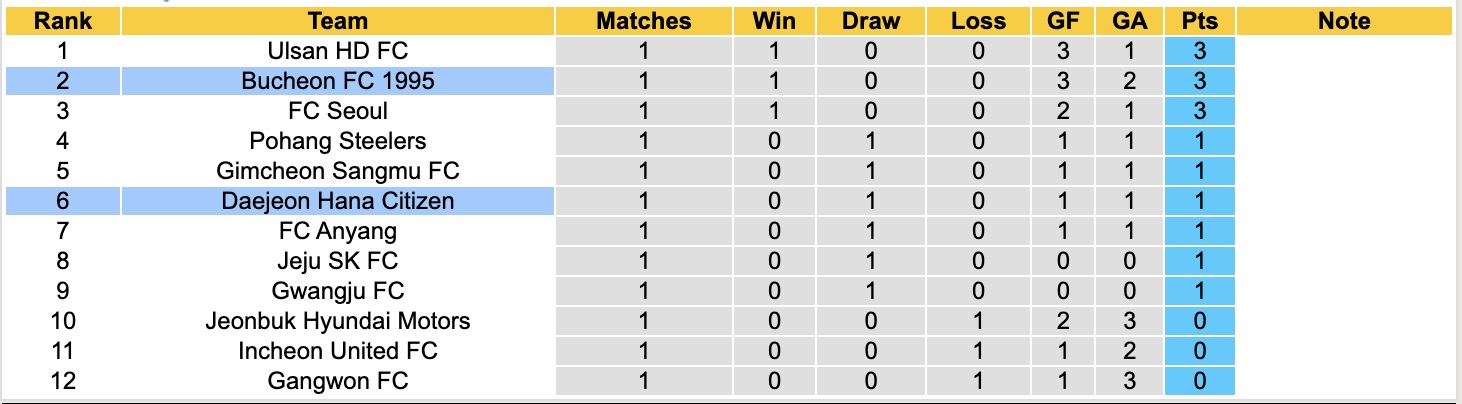
Task: Select the Gimcheon Sangmu FC team cell
Action: [x=338, y=171]
